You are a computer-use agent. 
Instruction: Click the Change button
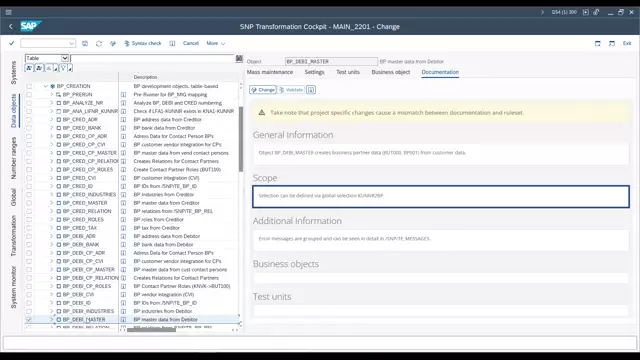pyautogui.click(x=263, y=90)
